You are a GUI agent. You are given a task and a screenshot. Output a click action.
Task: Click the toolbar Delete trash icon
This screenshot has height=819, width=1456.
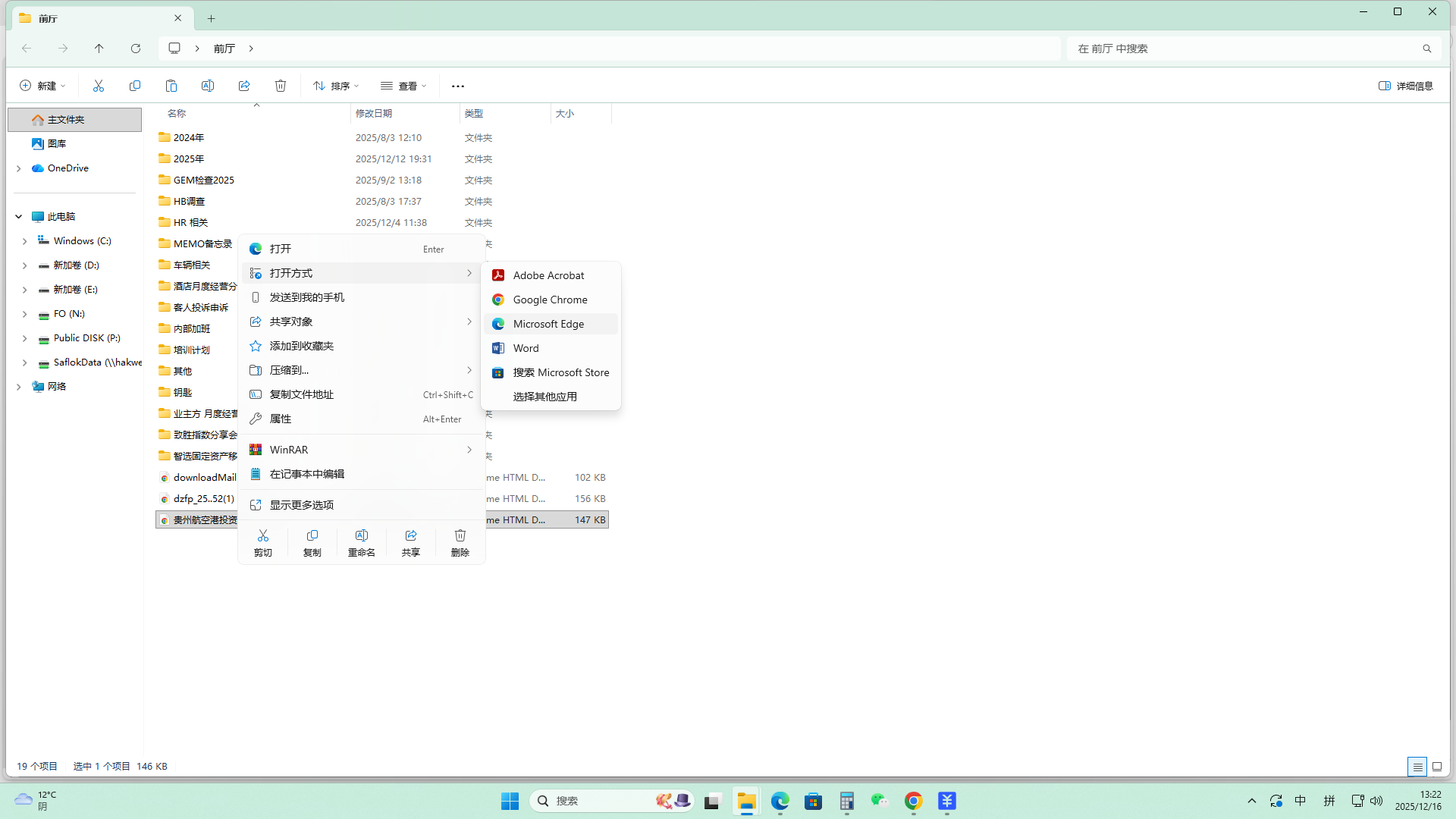pyautogui.click(x=281, y=86)
